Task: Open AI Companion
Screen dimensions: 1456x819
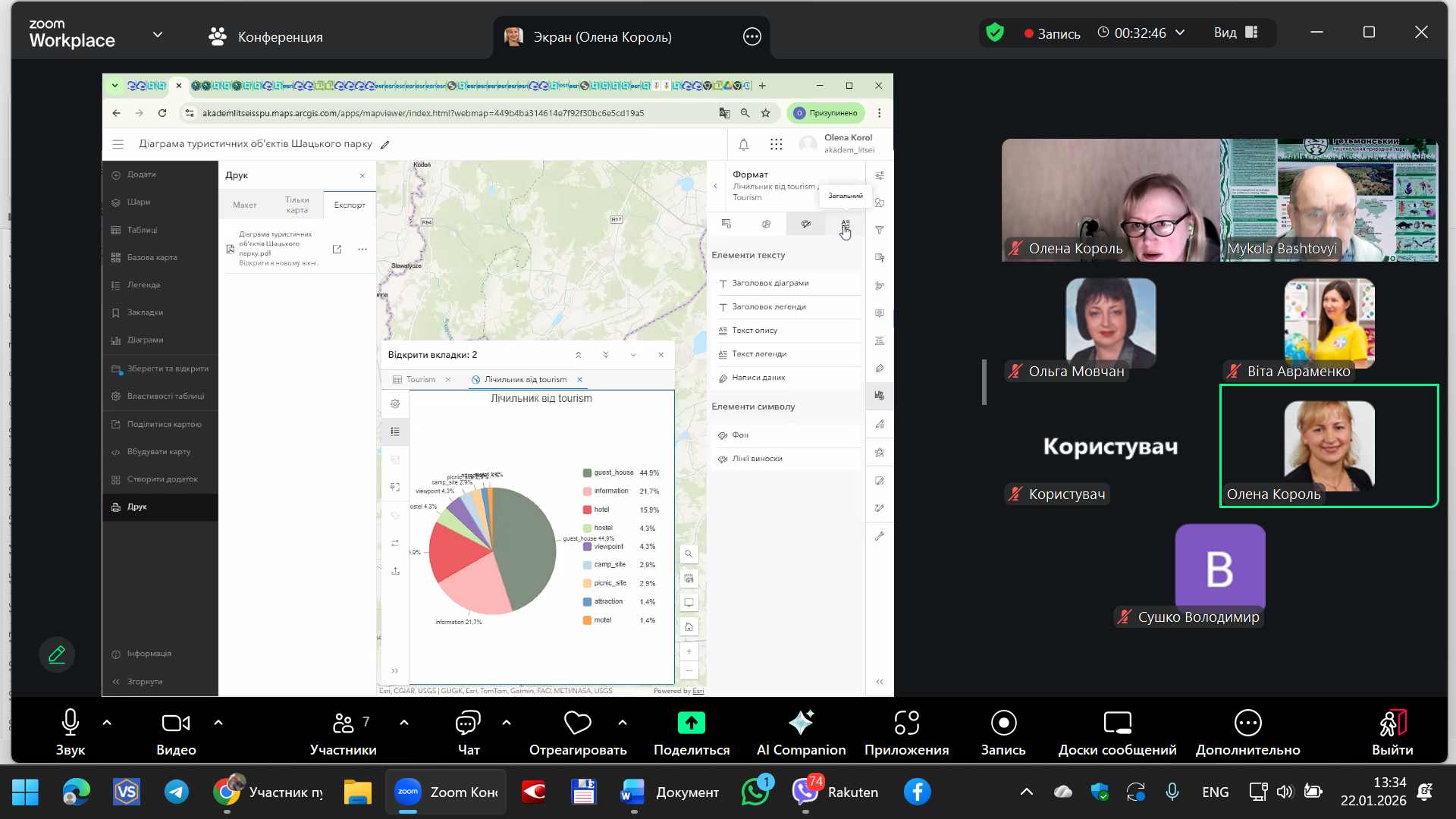Action: pos(801,723)
